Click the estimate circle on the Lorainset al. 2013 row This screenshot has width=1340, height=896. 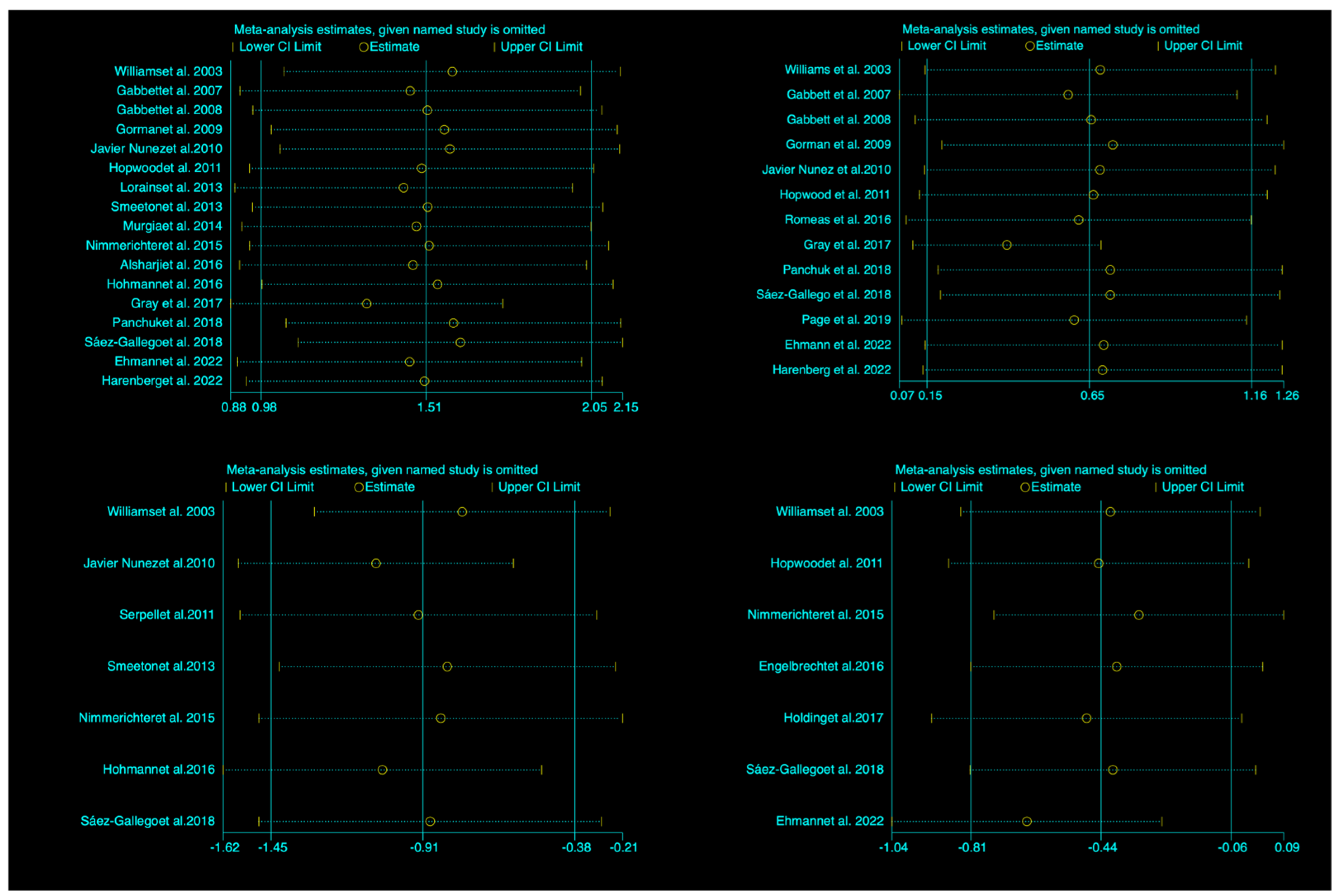pos(403,187)
